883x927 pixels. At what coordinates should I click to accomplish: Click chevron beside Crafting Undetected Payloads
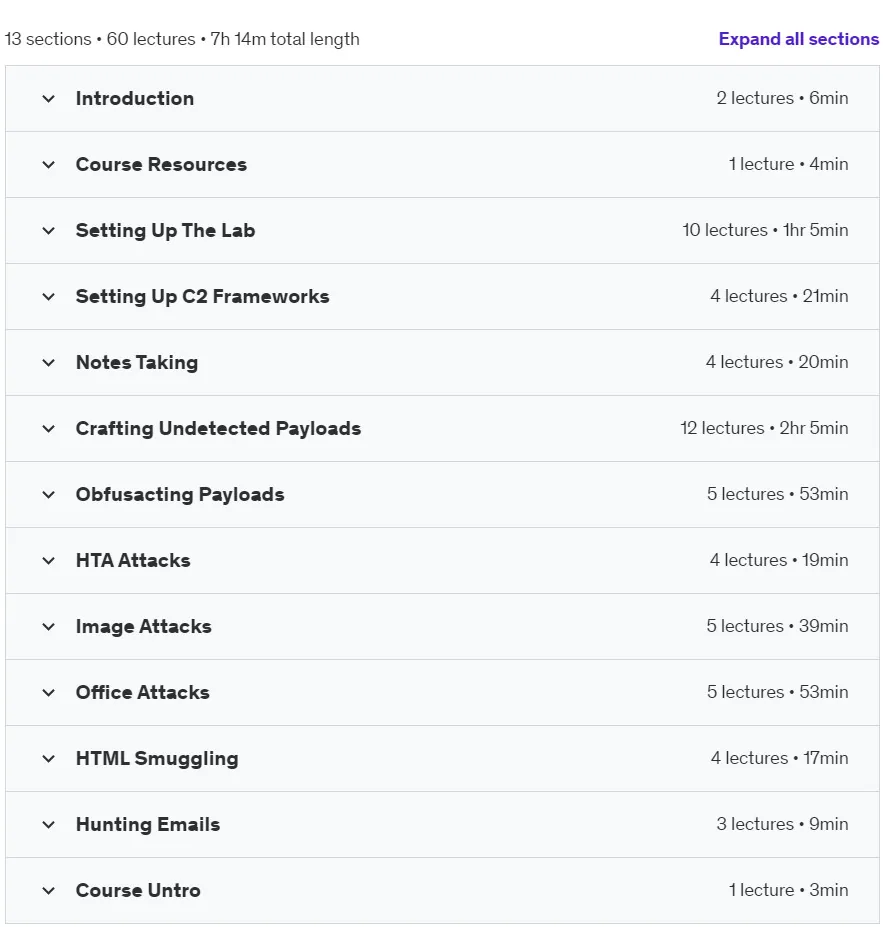(x=48, y=429)
